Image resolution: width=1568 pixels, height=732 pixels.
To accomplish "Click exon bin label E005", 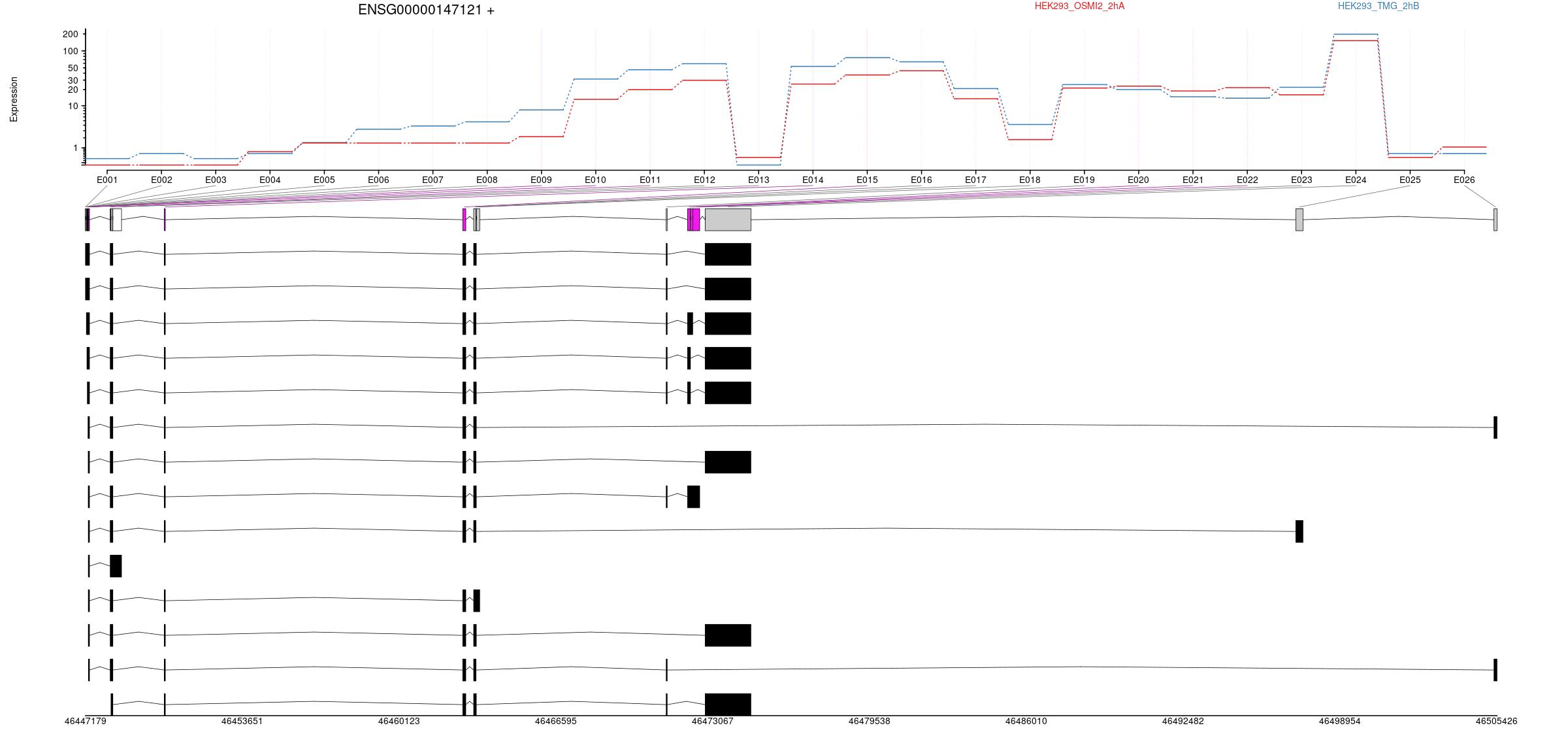I will (324, 180).
